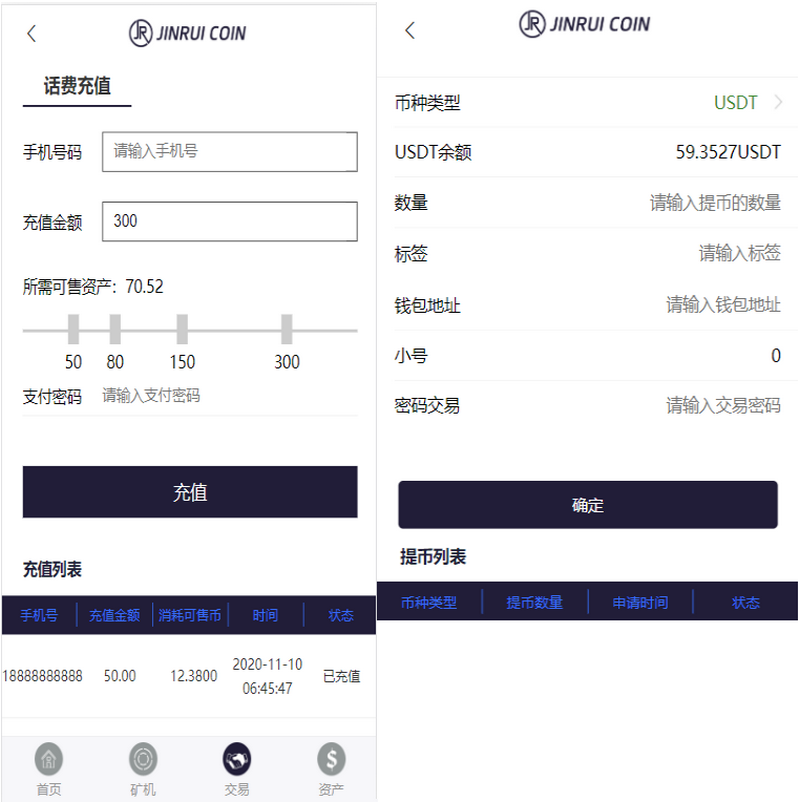Expand the 币种类型 USDT selector
This screenshot has width=800, height=802.
(x=596, y=103)
